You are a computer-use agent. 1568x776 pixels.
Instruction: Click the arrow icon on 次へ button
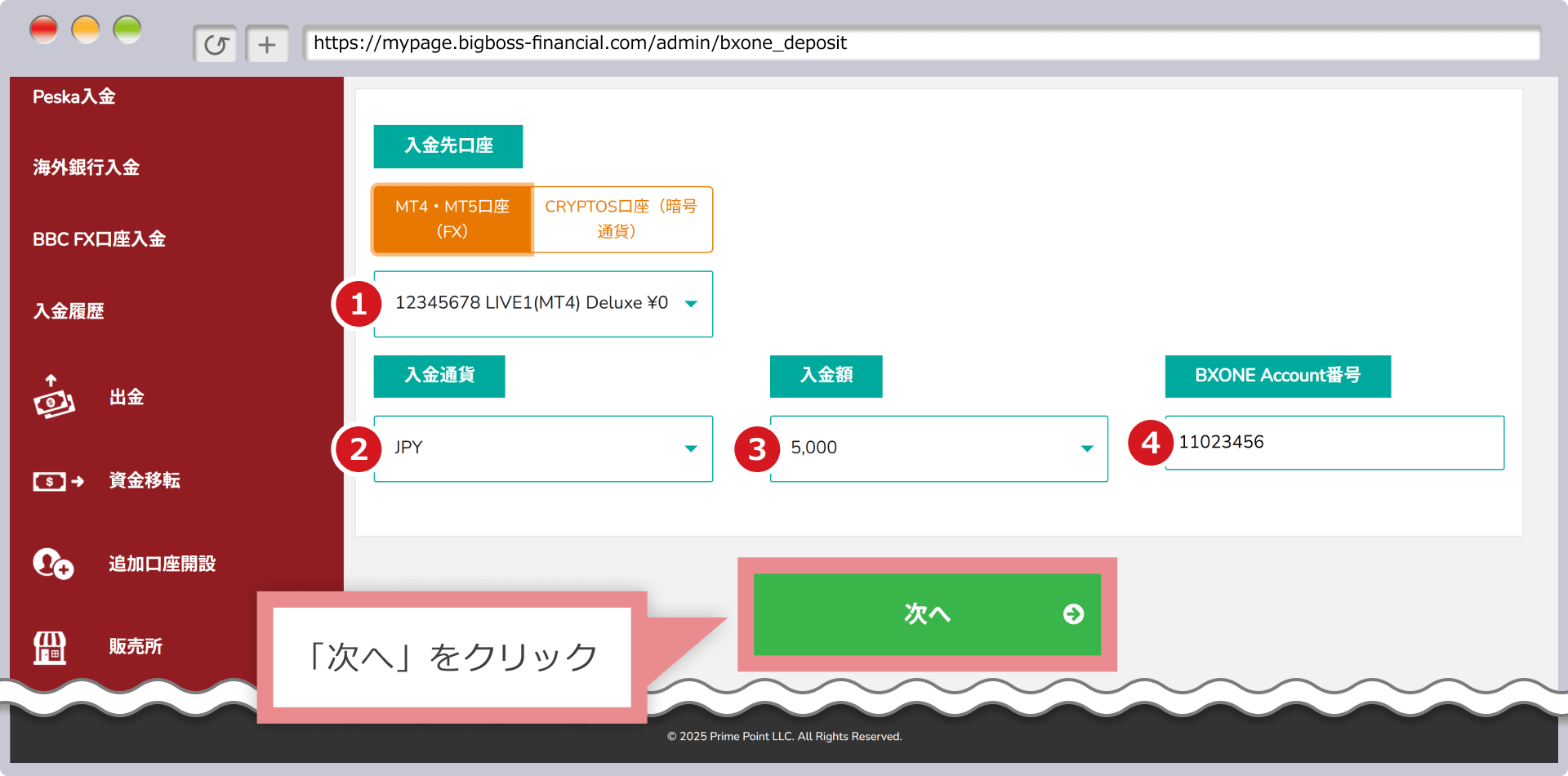1073,614
